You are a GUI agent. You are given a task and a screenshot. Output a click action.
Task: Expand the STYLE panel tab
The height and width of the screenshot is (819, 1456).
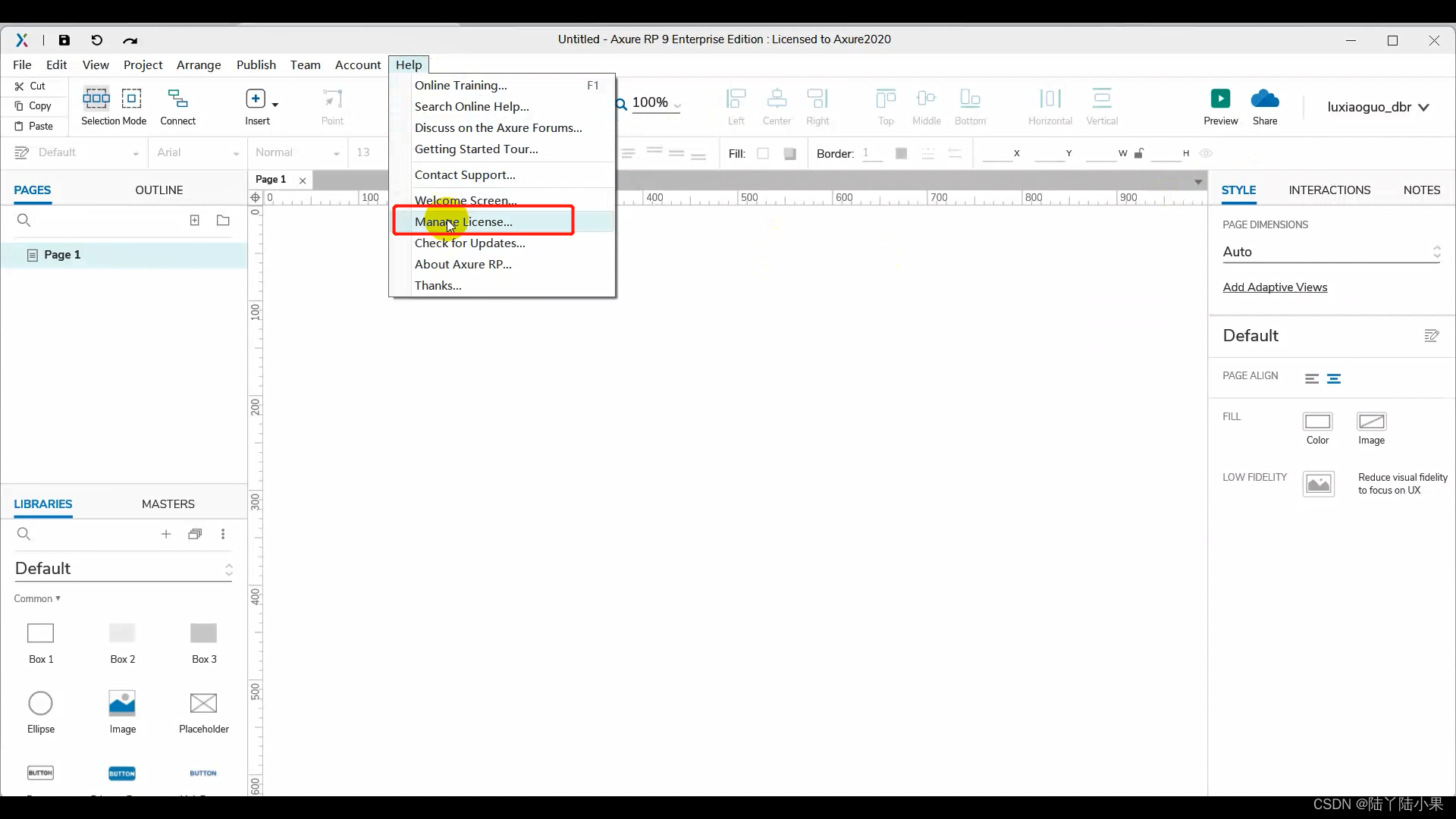pyautogui.click(x=1240, y=189)
